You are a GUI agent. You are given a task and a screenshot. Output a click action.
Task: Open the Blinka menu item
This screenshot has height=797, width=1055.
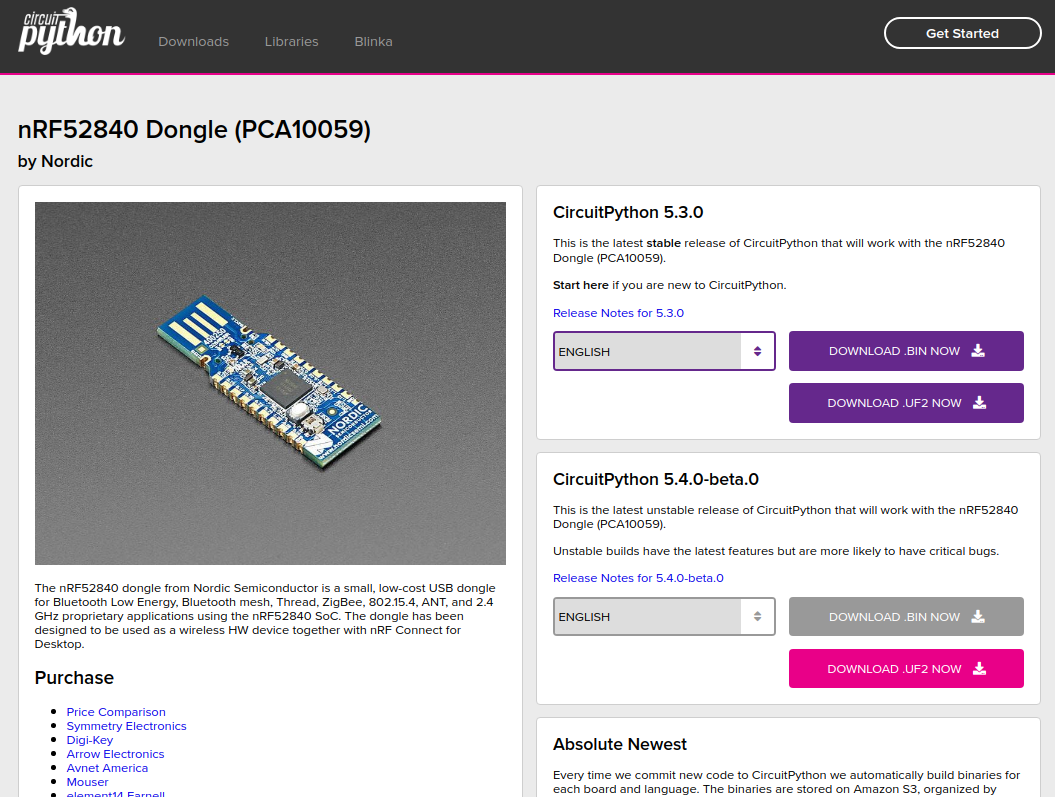(x=373, y=42)
